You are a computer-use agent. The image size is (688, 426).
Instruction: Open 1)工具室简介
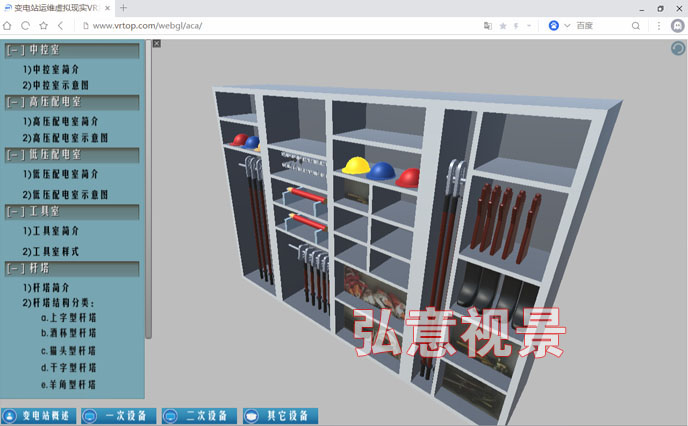[x=51, y=231]
